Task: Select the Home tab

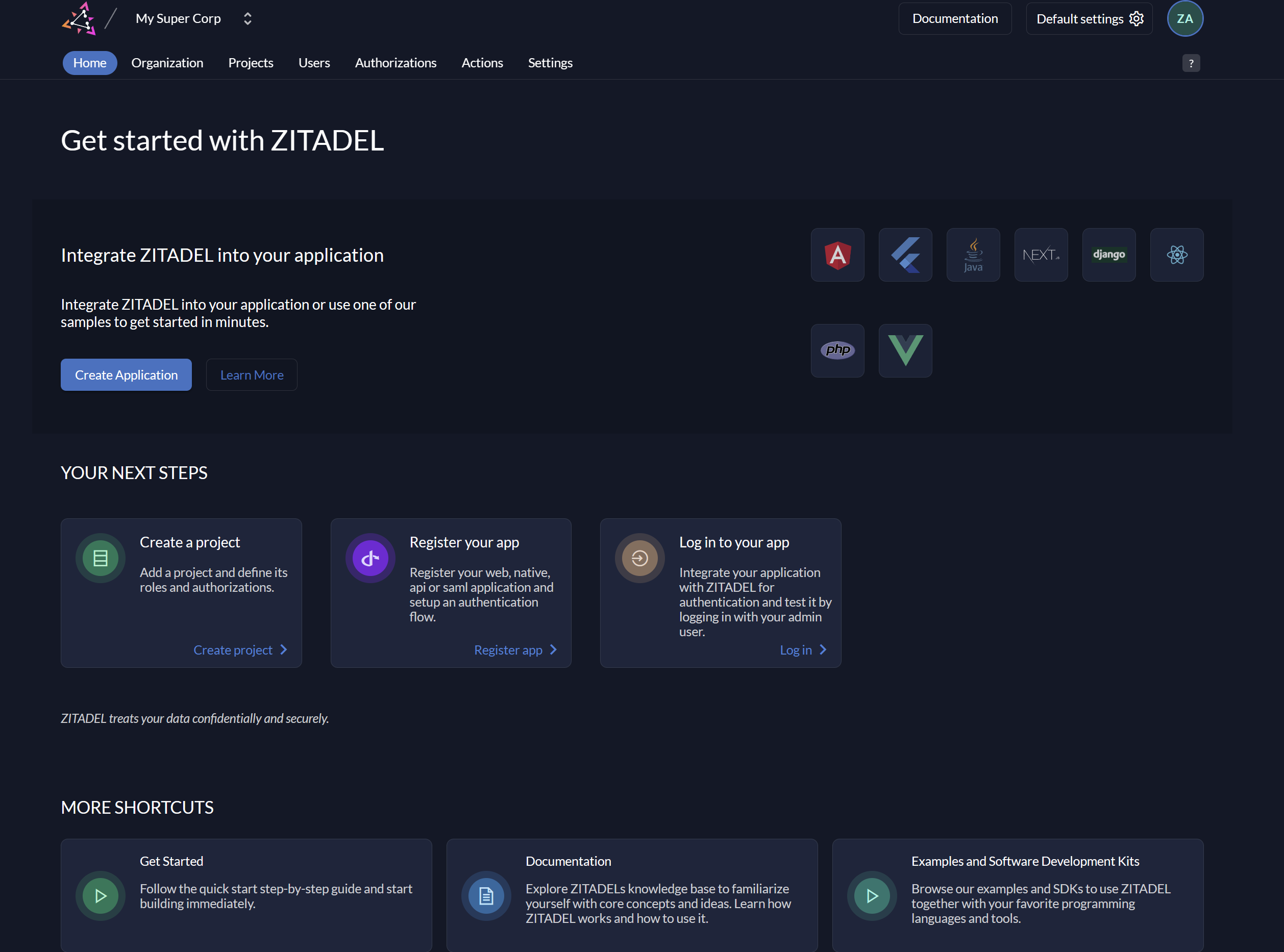Action: click(x=90, y=63)
